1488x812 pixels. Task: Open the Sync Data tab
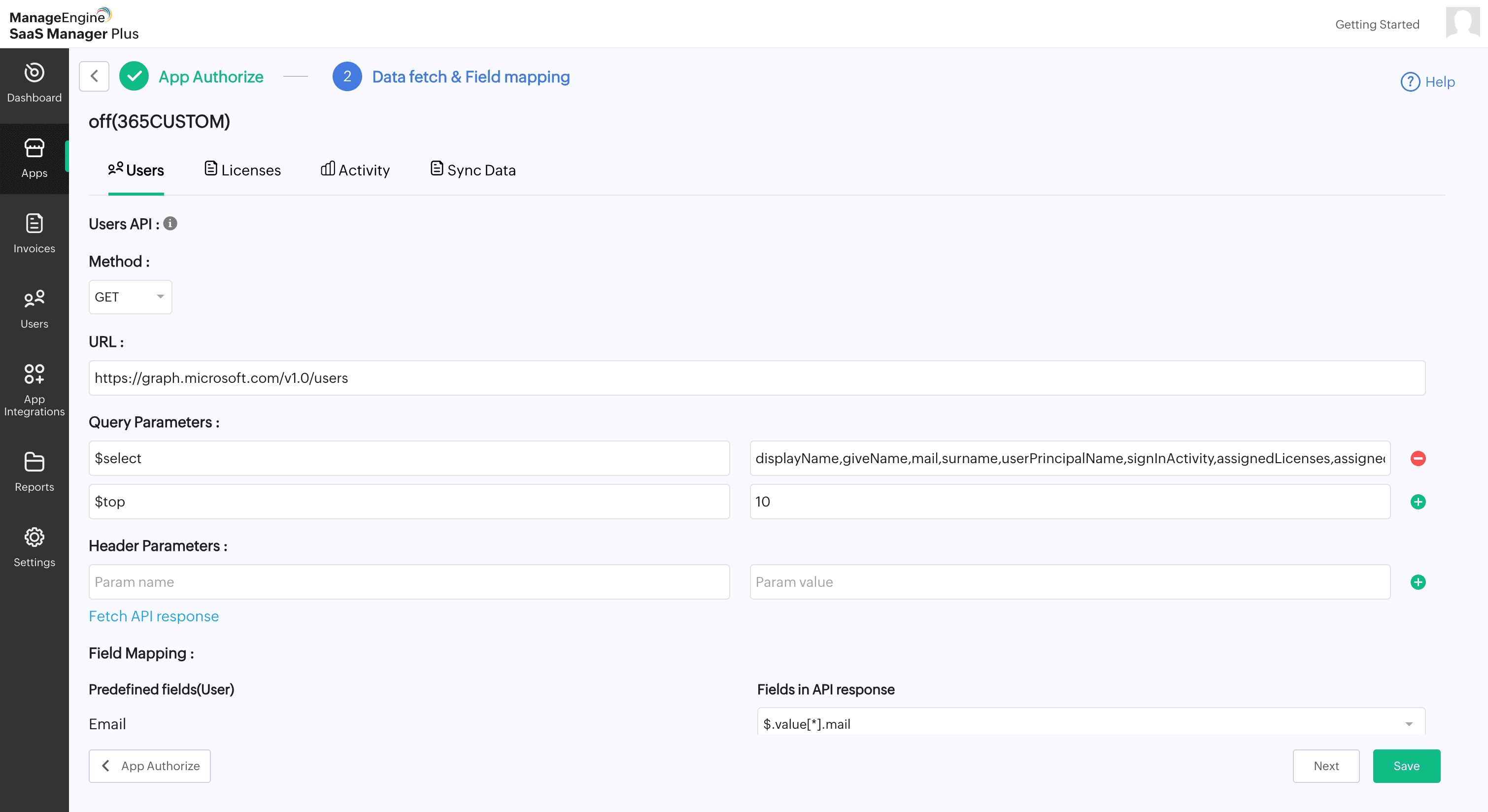473,170
